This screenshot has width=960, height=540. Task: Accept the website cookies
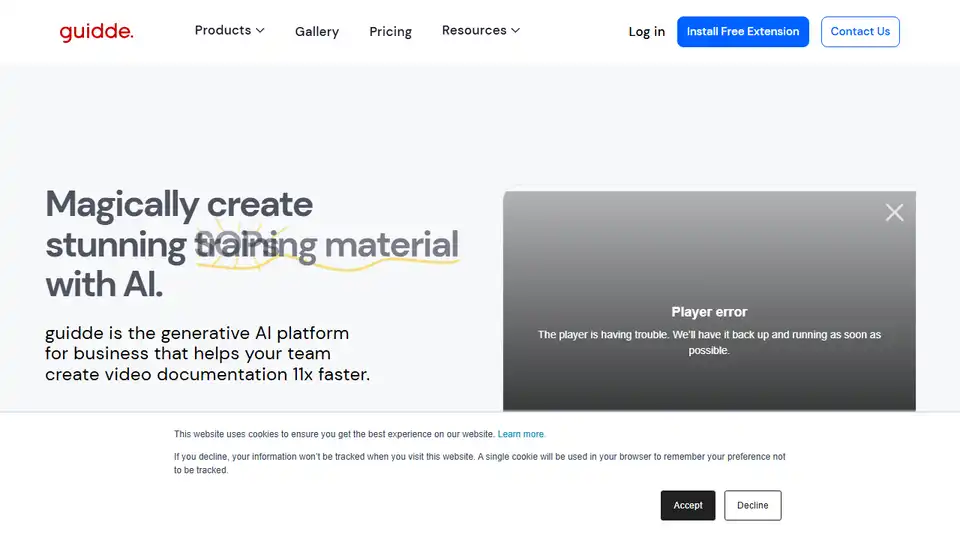688,505
